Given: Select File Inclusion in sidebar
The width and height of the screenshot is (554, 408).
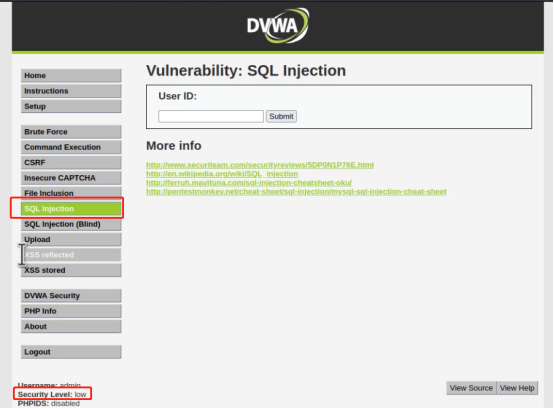Looking at the screenshot, I should click(71, 193).
